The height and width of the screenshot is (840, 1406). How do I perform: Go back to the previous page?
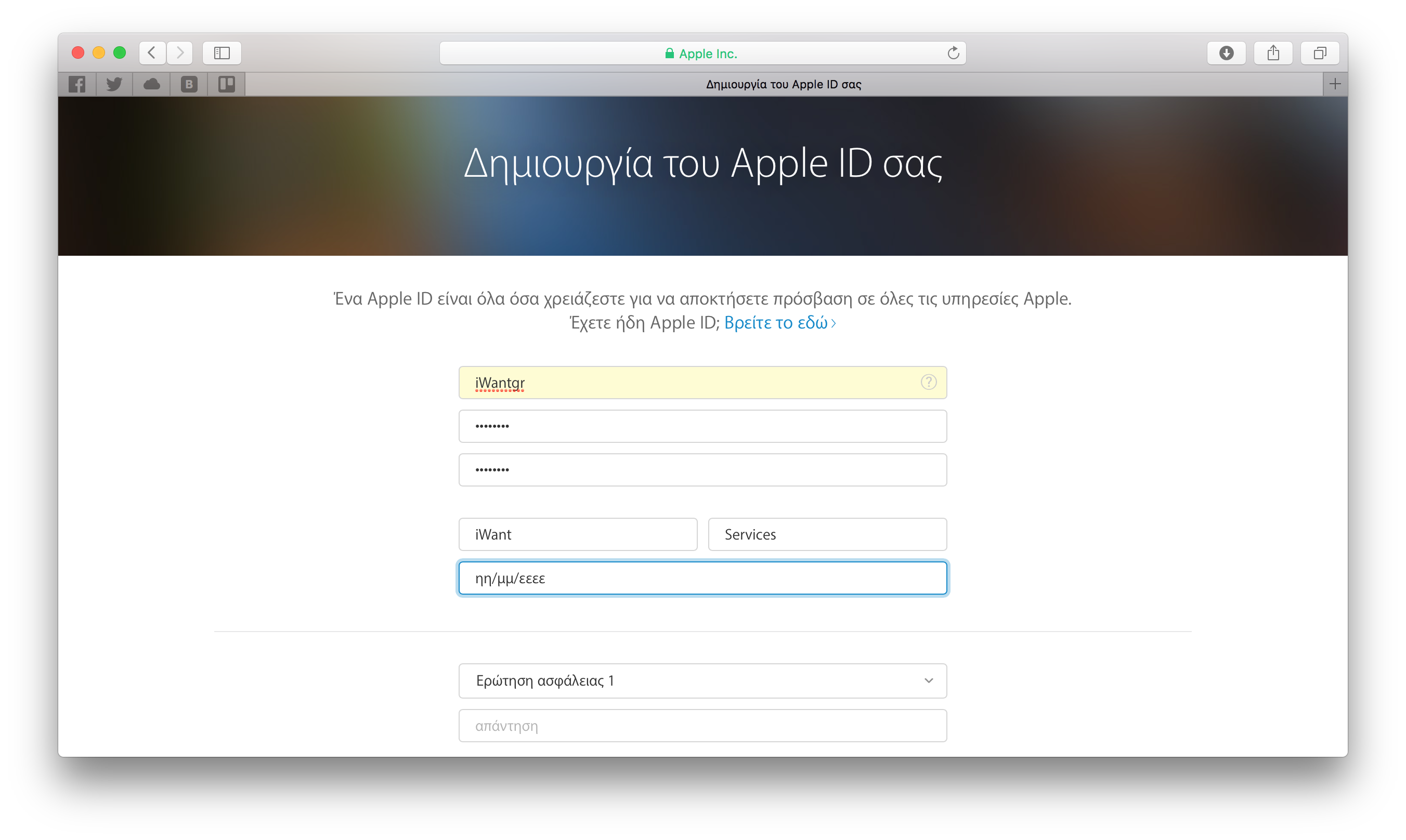[x=152, y=53]
